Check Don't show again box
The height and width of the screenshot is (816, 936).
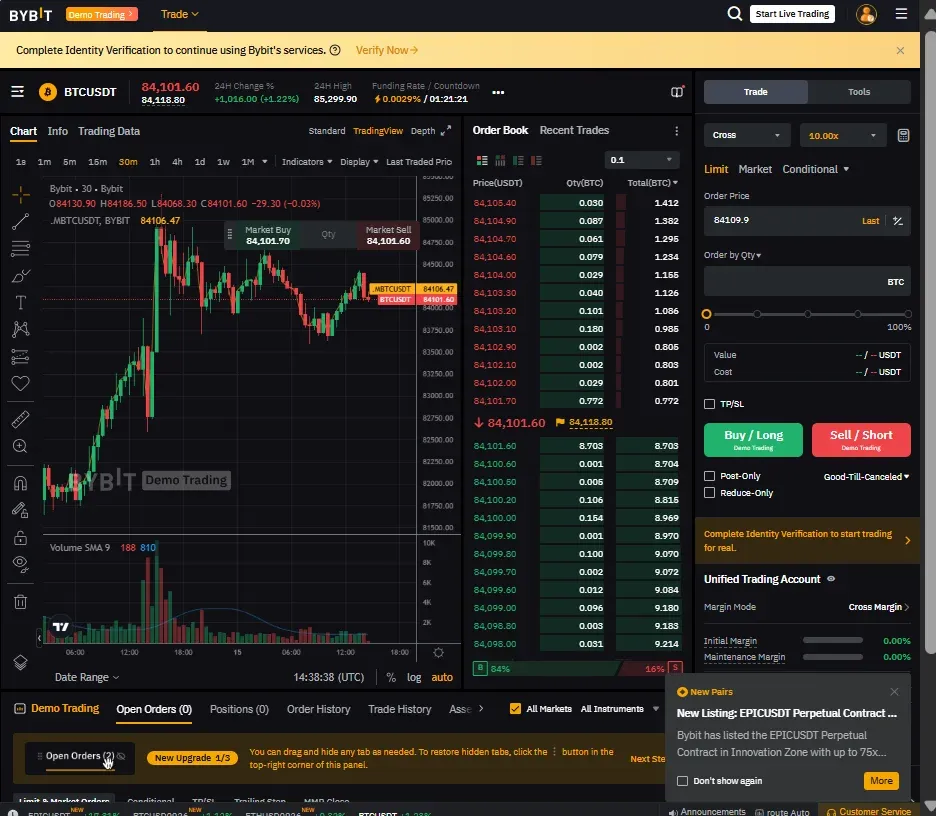pyautogui.click(x=682, y=781)
